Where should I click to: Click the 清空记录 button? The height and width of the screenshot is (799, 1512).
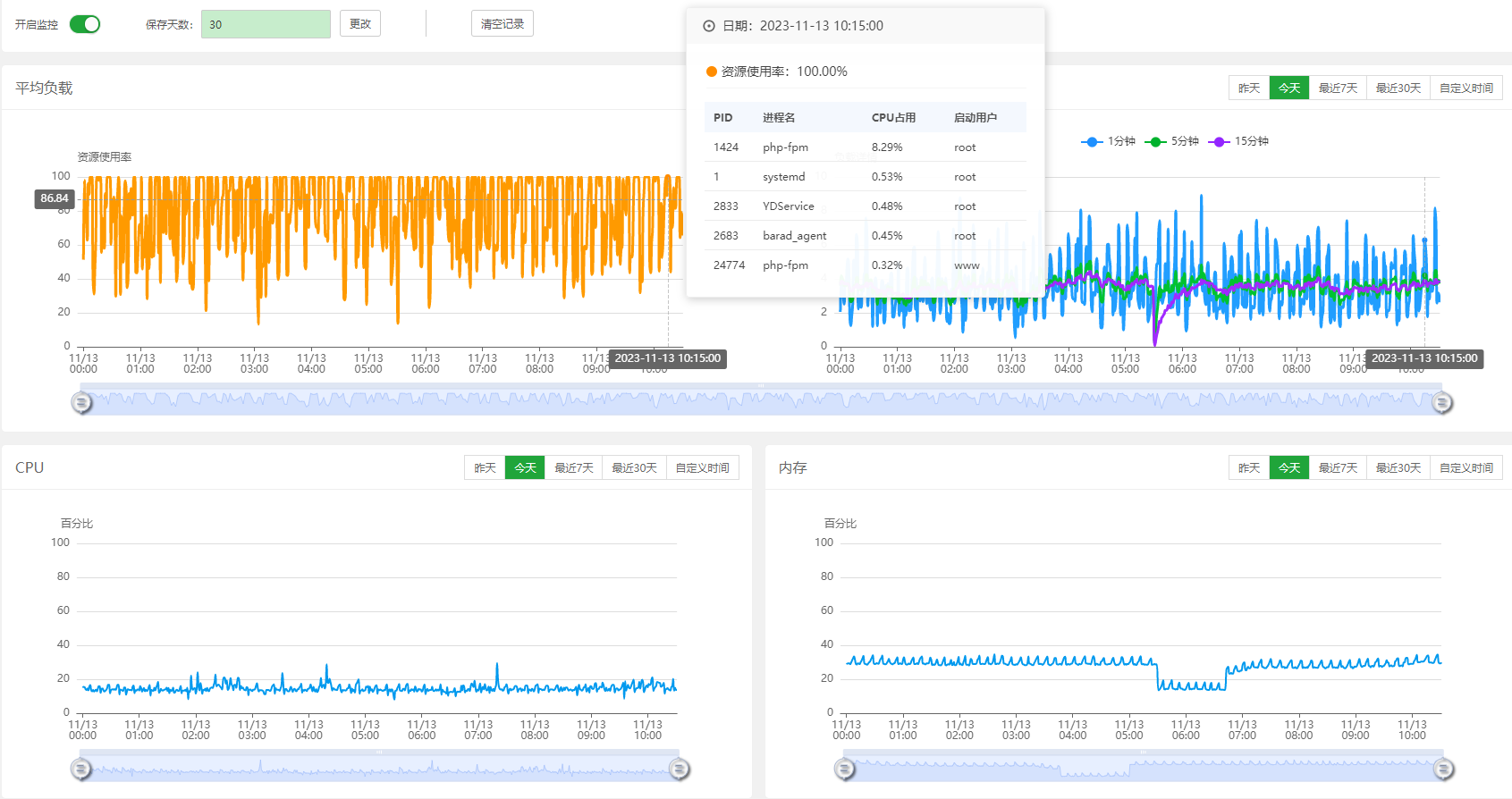click(x=503, y=23)
